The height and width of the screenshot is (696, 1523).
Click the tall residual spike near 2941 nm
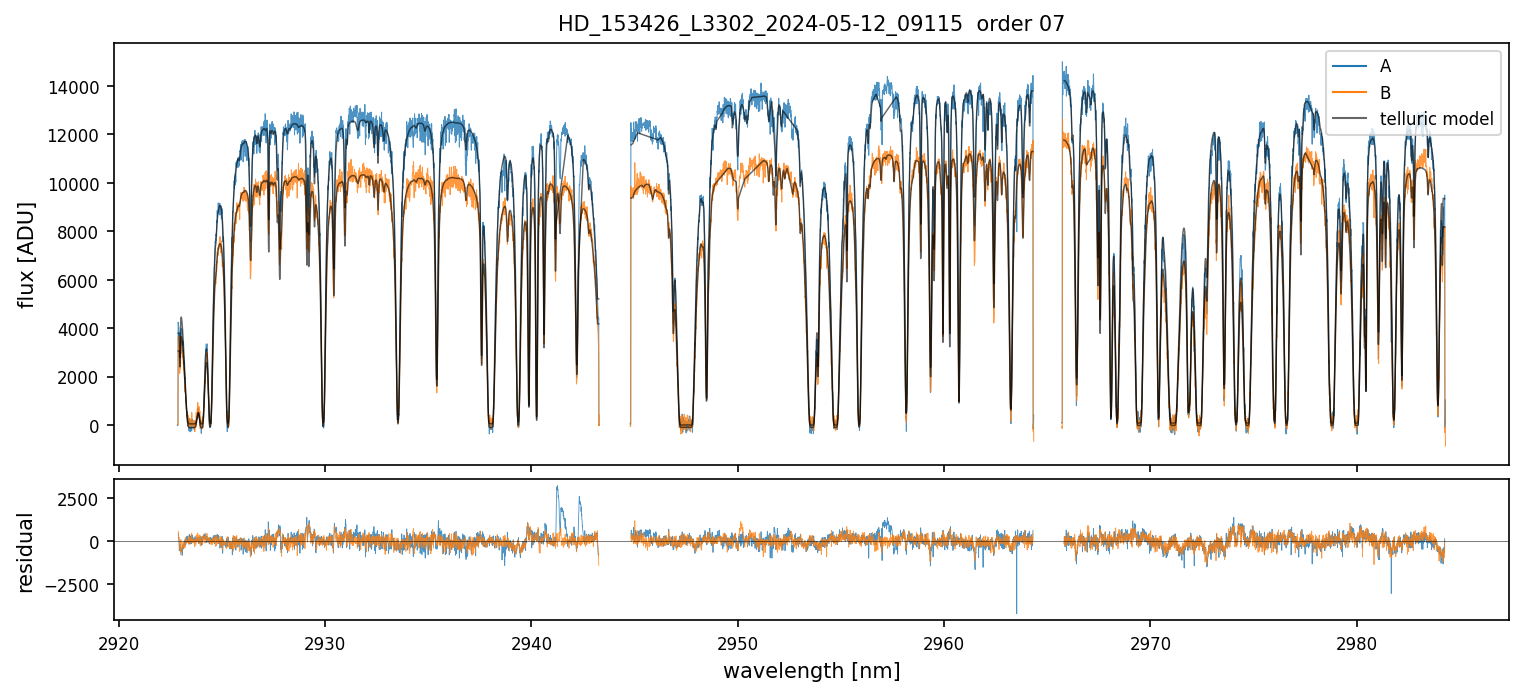click(557, 489)
